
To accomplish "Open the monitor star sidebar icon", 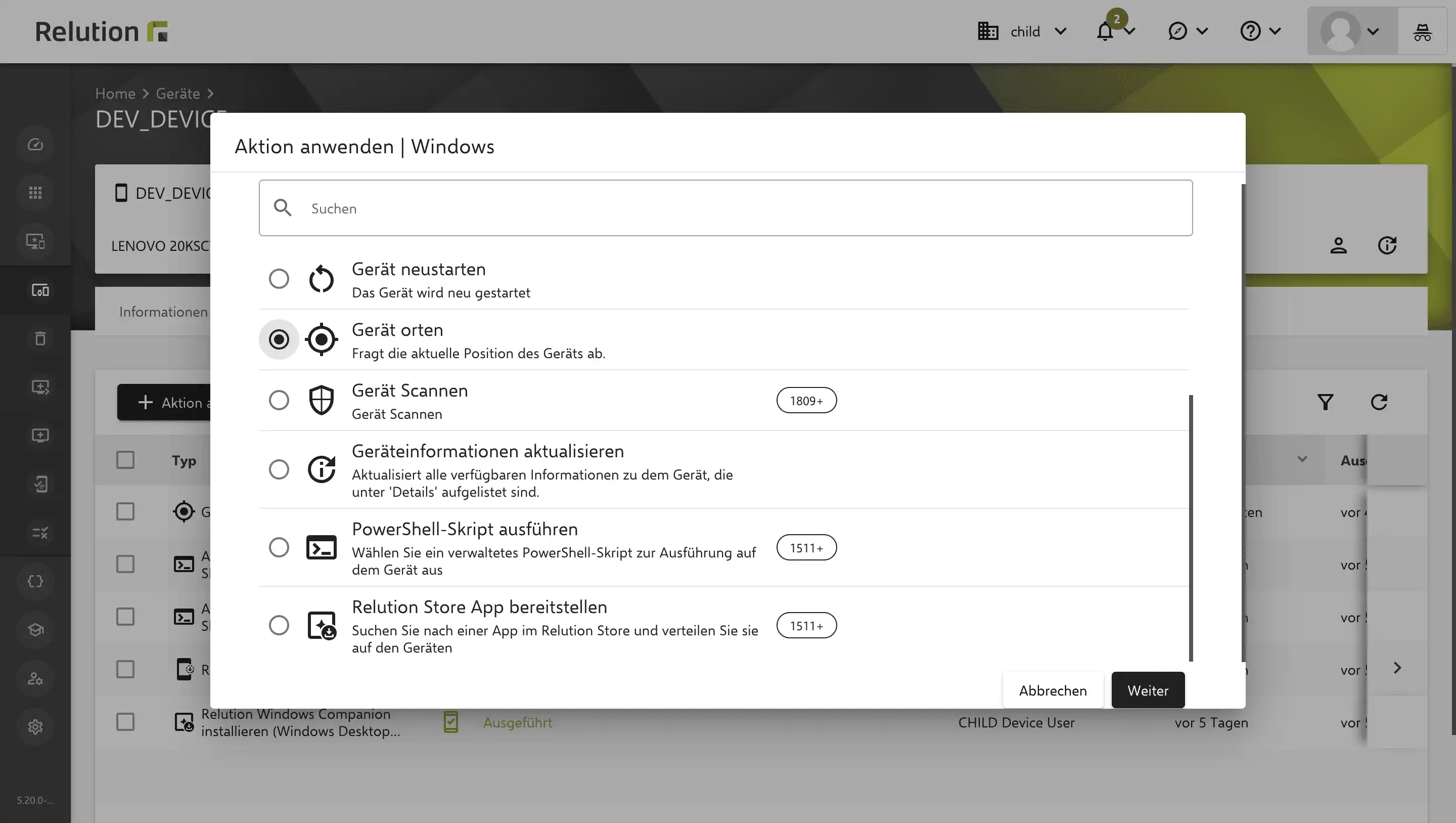I will click(x=35, y=241).
